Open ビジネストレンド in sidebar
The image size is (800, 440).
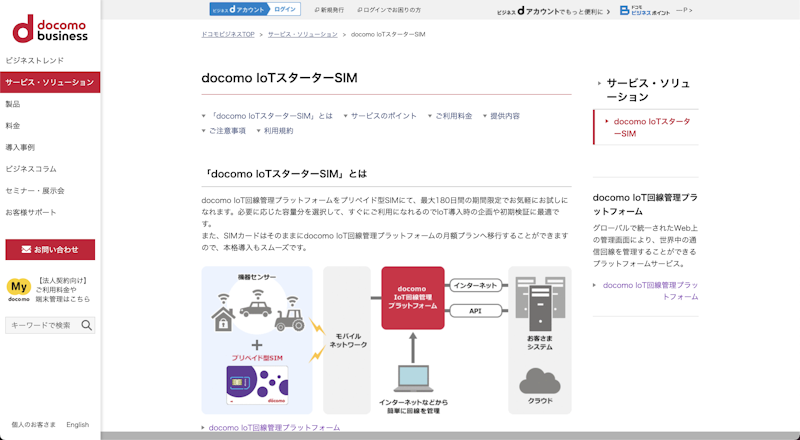click(x=34, y=60)
